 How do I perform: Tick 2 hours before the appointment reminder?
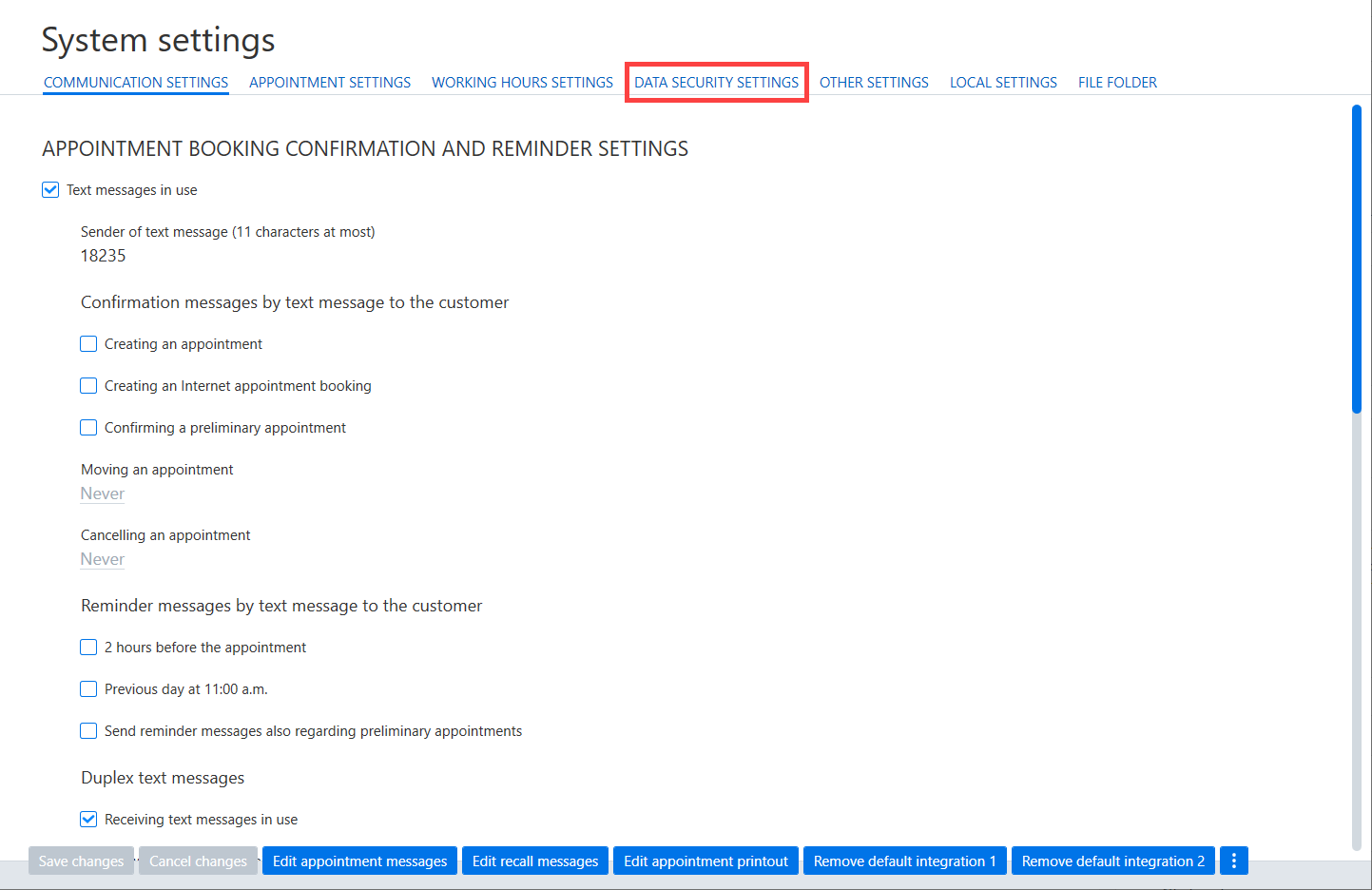pos(88,648)
